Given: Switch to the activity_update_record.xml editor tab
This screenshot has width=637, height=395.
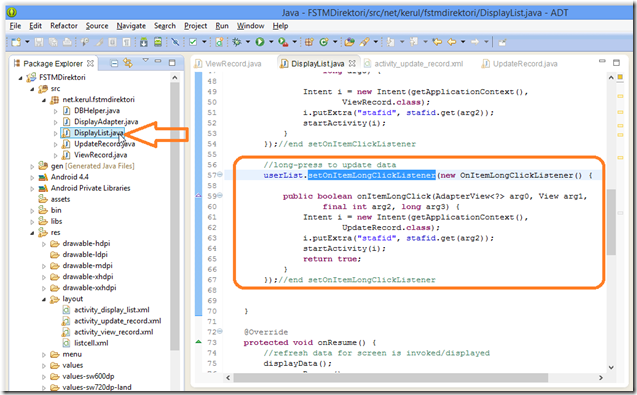Looking at the screenshot, I should click(414, 64).
